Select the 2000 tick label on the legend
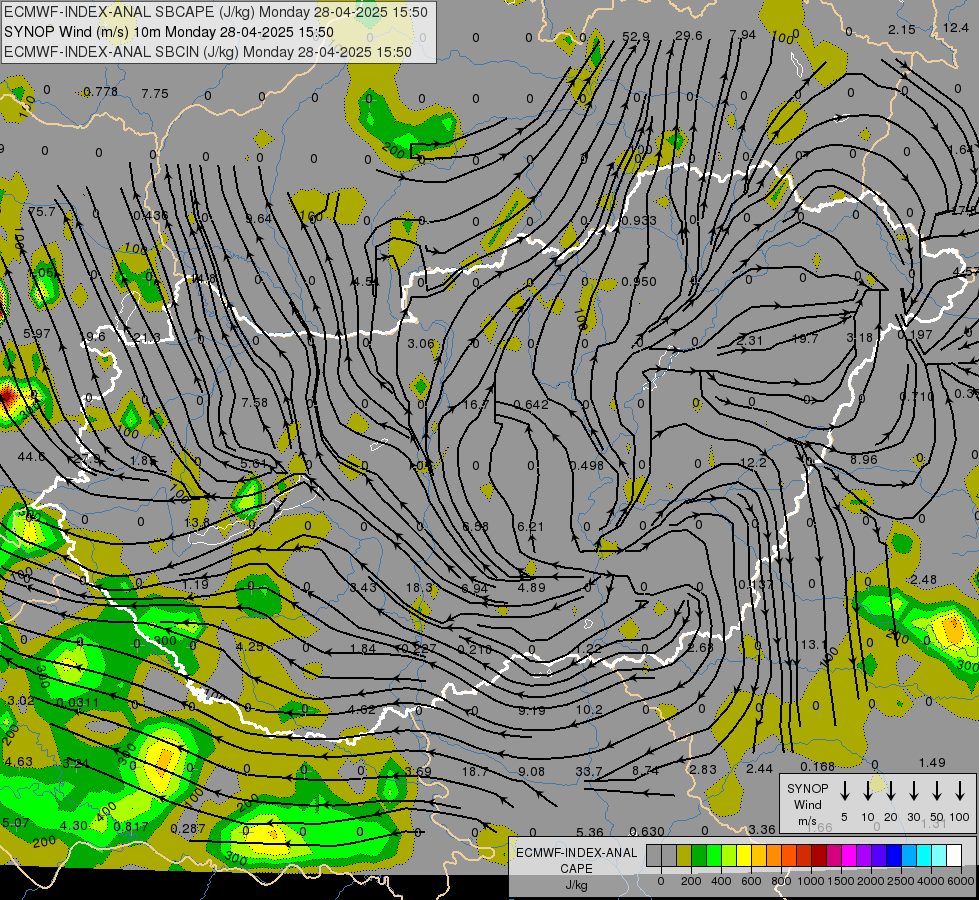The image size is (979, 900). point(870,881)
